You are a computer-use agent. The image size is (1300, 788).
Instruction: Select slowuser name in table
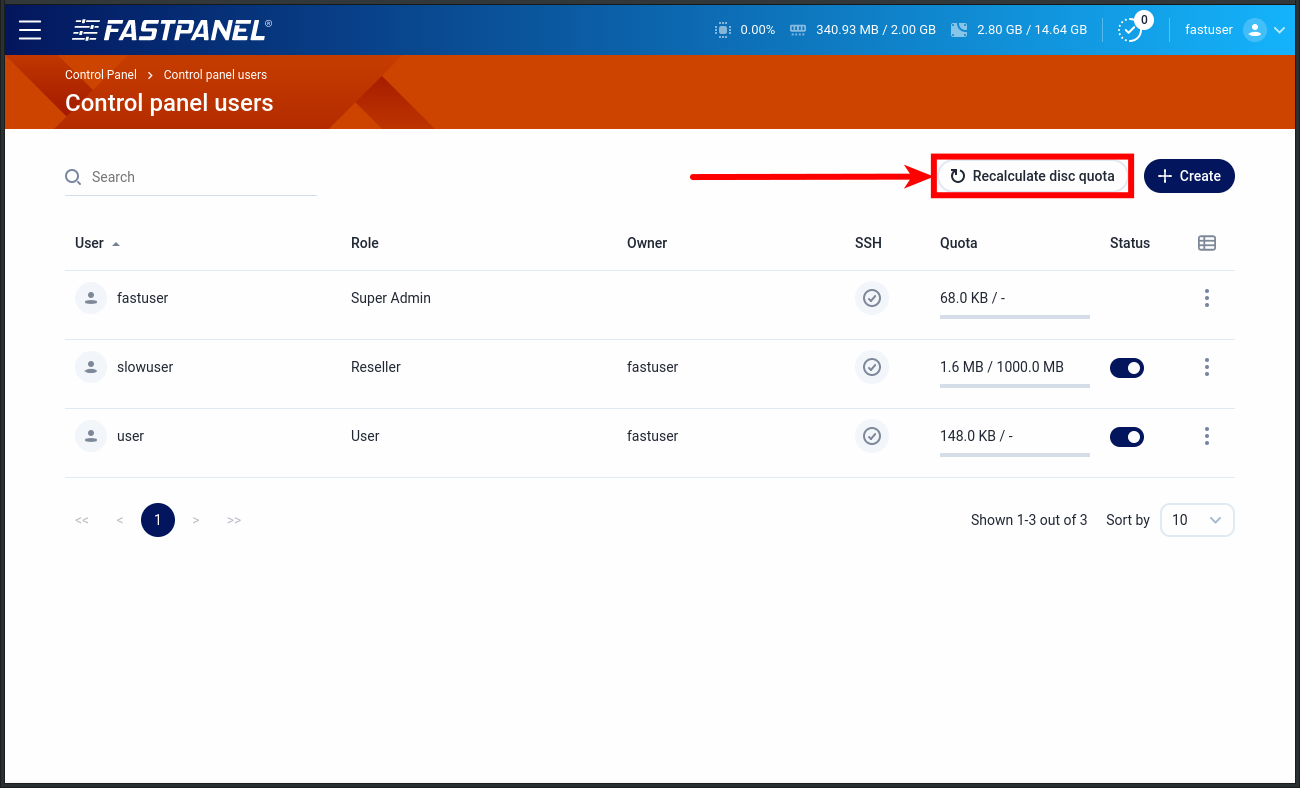(145, 367)
